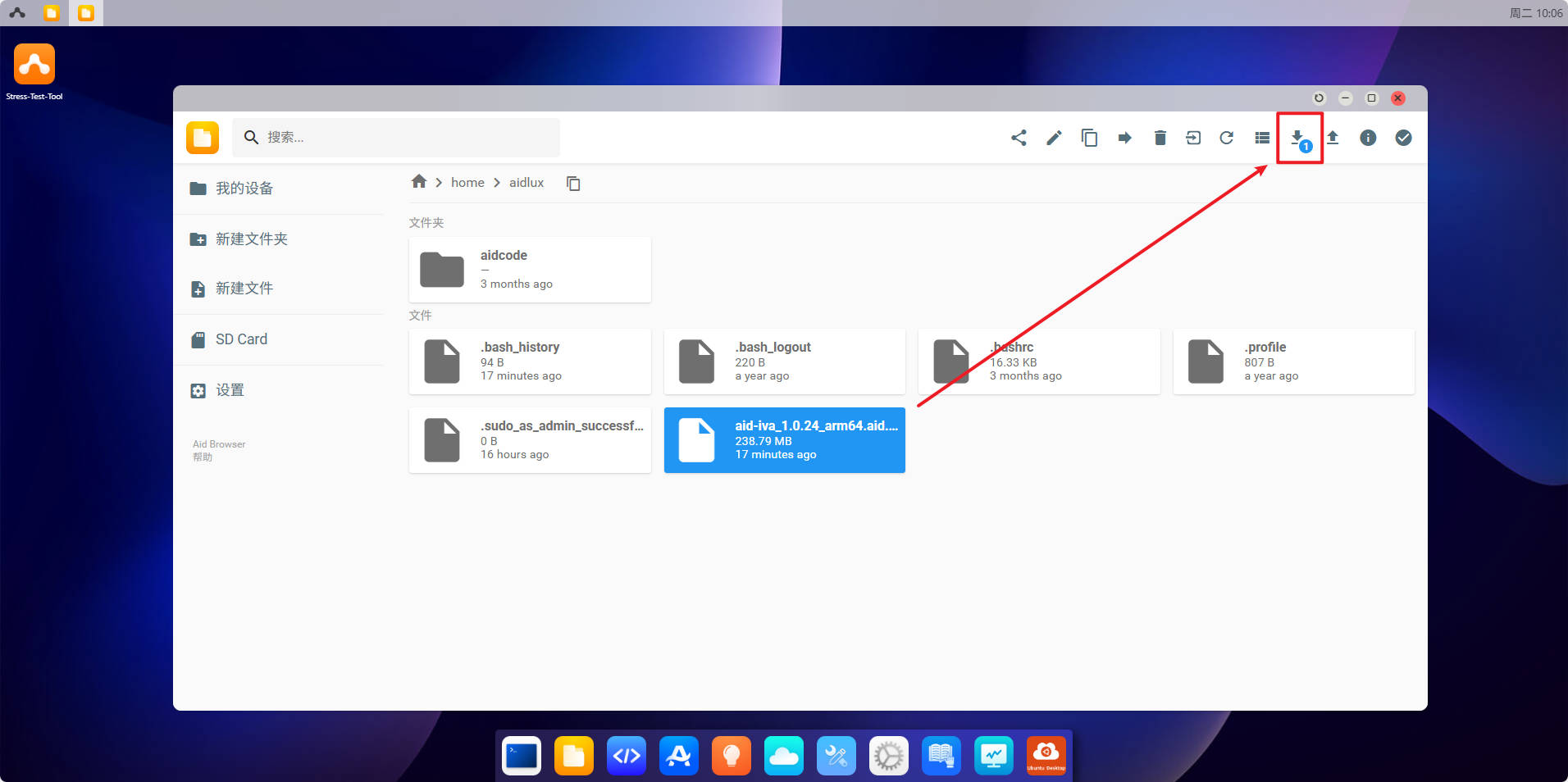
Task: Click the move file arrow icon
Action: pos(1124,138)
